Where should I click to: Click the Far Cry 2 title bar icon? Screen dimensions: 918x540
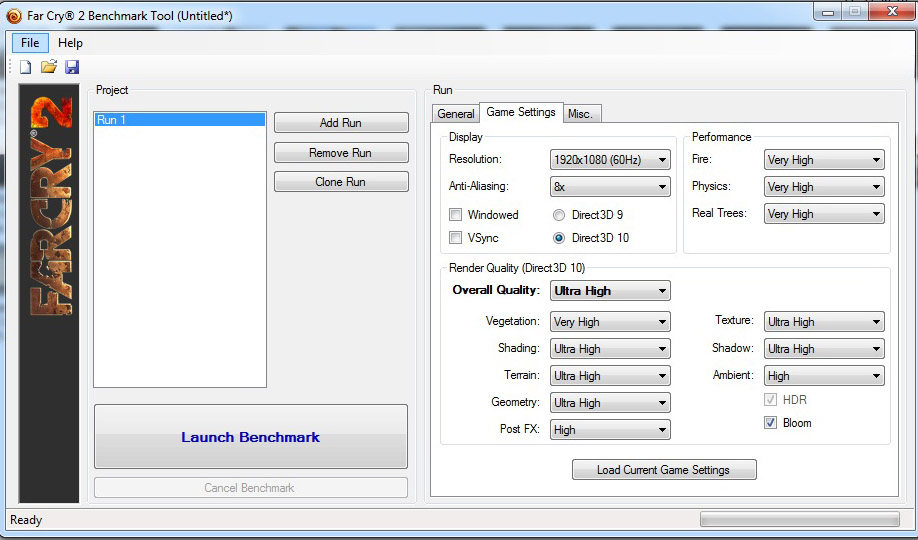pos(14,16)
